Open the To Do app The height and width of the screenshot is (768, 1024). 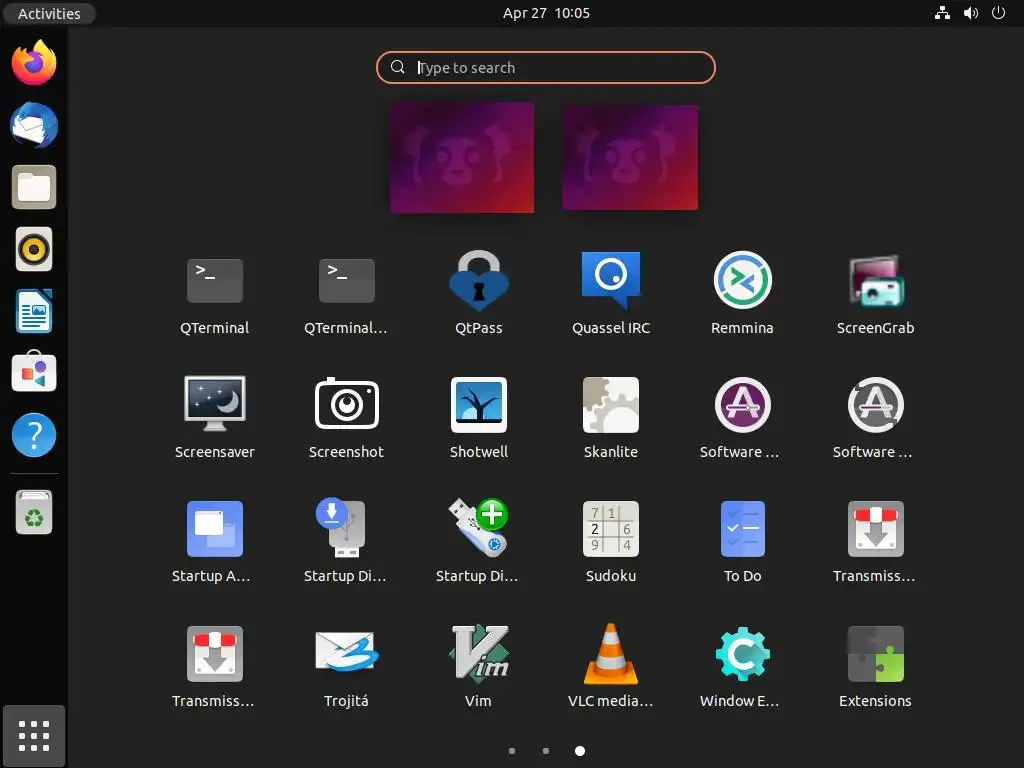(743, 528)
